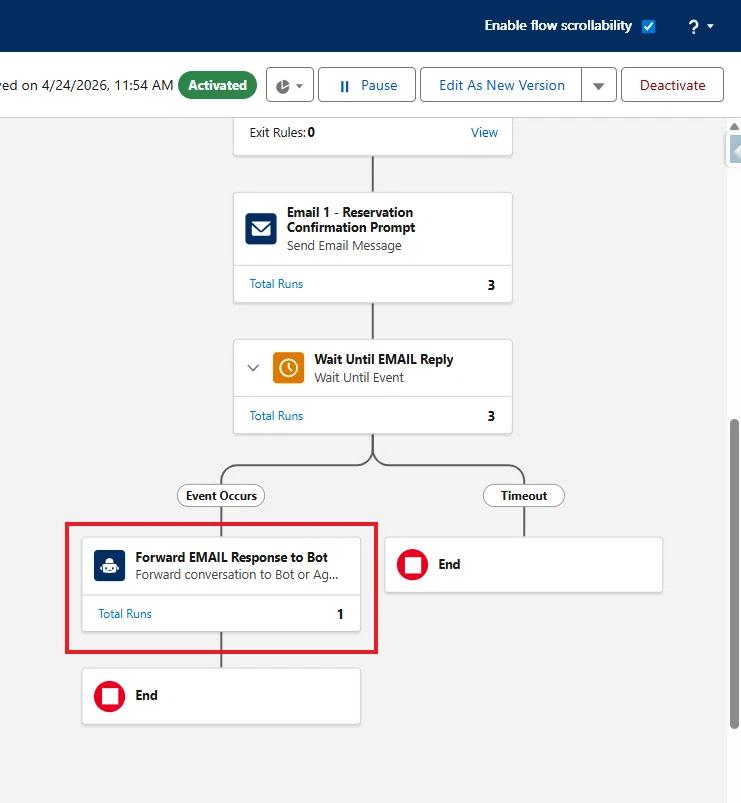The height and width of the screenshot is (803, 741).
Task: Click the Send Email Message subtitle
Action: [x=344, y=246]
